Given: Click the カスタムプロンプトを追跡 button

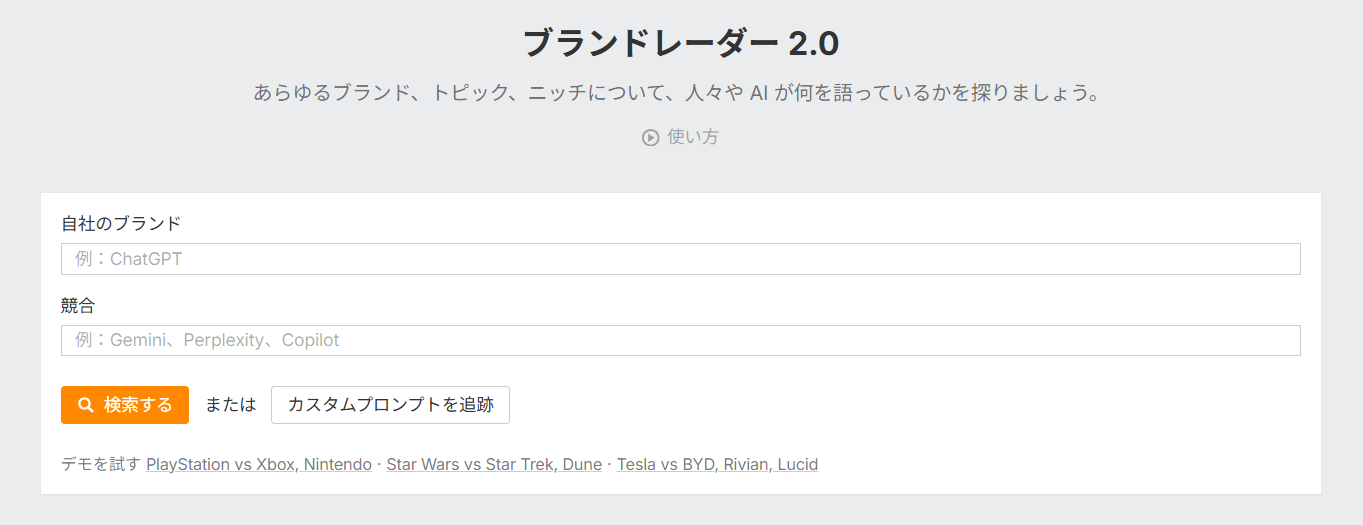Looking at the screenshot, I should pos(390,405).
